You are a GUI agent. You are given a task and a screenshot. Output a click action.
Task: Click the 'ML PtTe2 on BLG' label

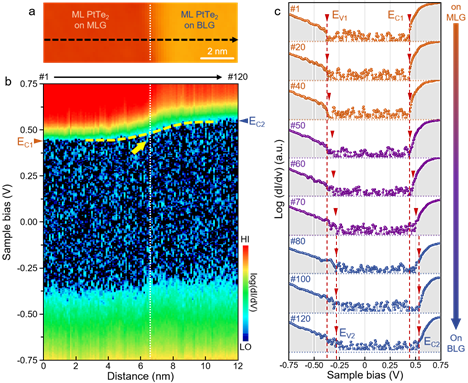(x=199, y=20)
